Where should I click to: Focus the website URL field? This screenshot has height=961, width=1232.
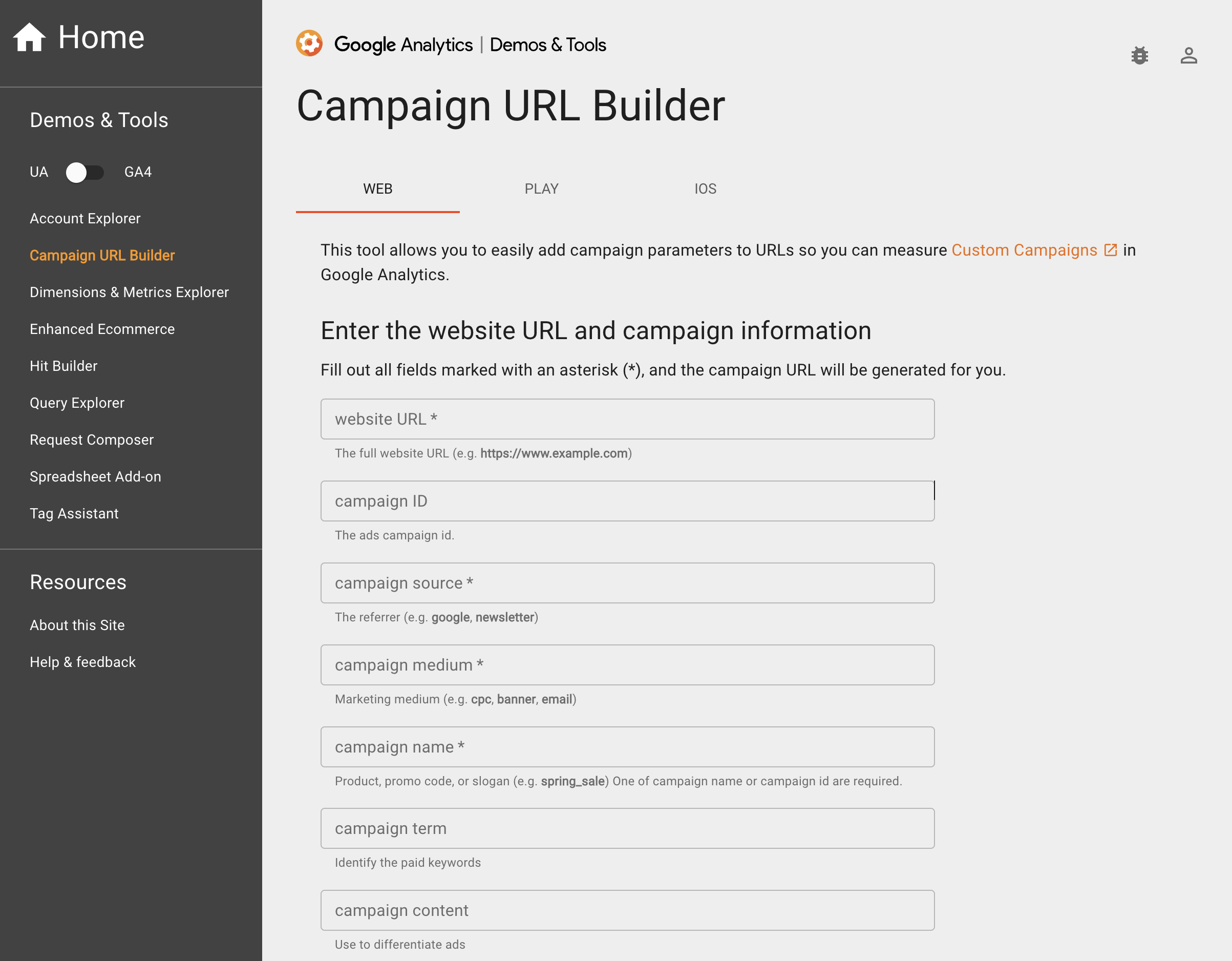[x=627, y=419]
